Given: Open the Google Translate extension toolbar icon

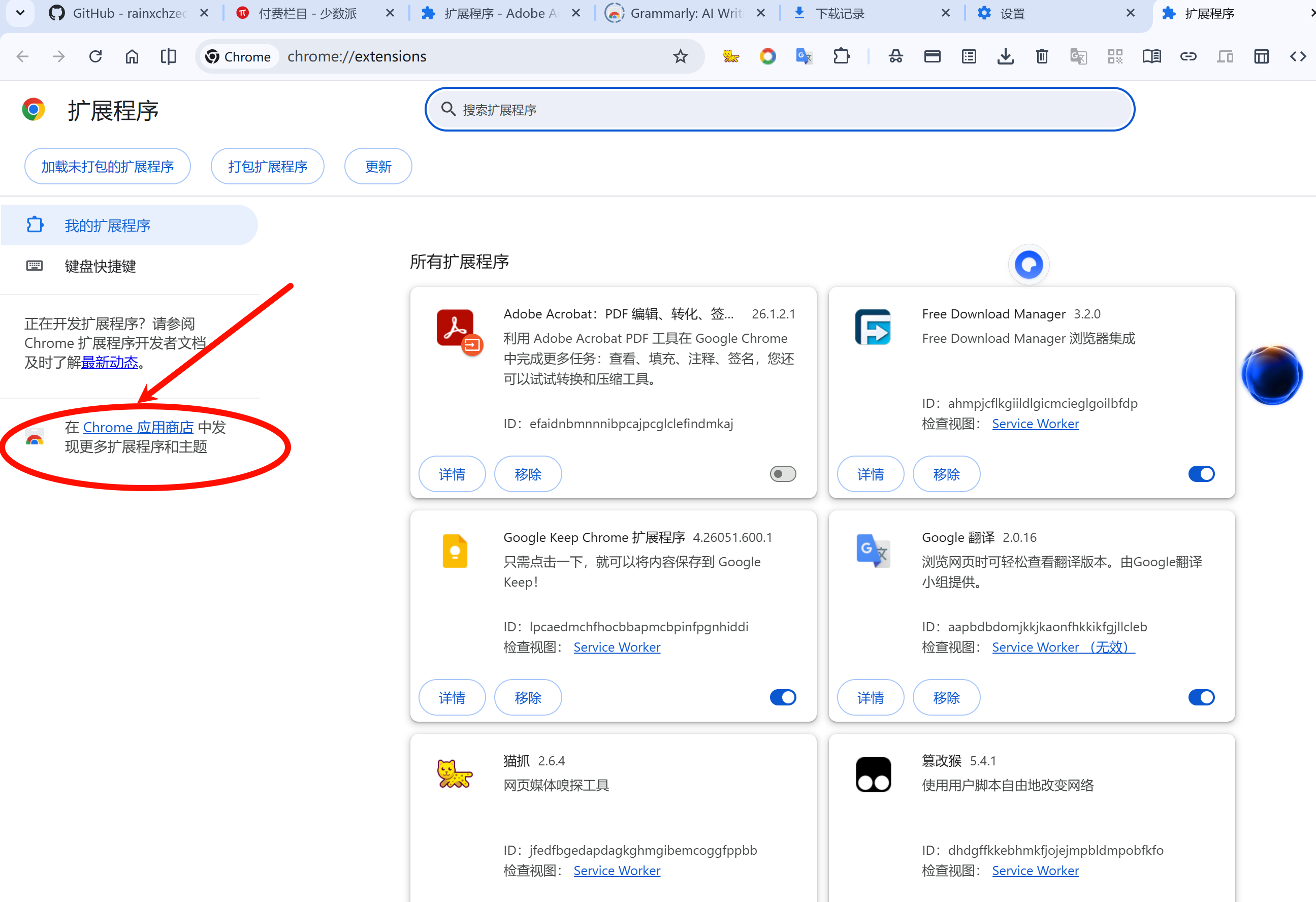Looking at the screenshot, I should (804, 56).
